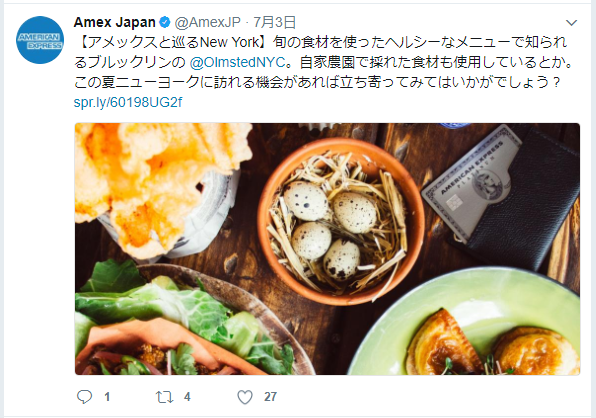Open the Amex Japan display name
Image resolution: width=596 pixels, height=418 pixels.
(115, 22)
